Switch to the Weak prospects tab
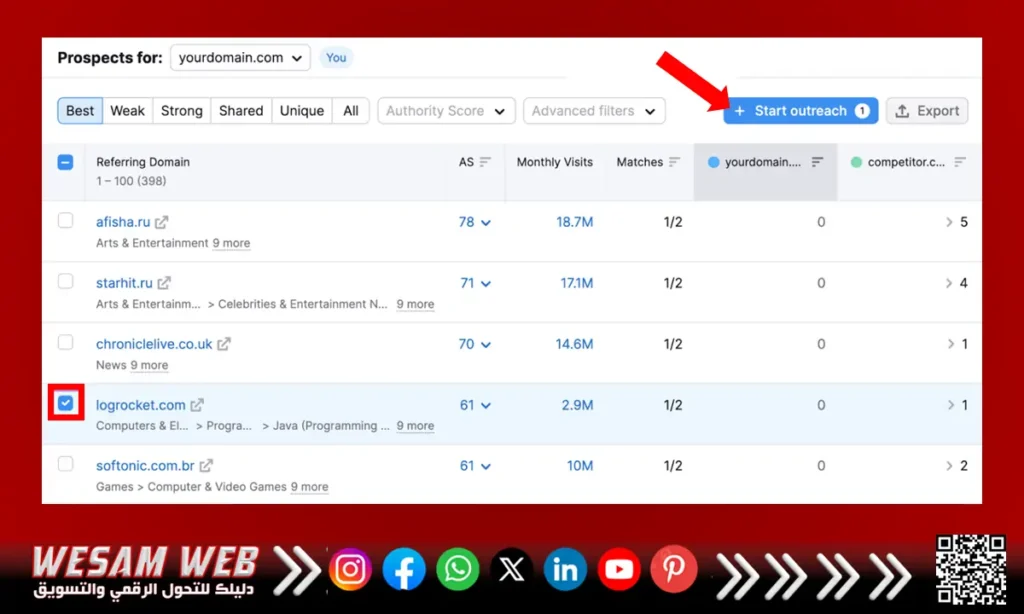1024x614 pixels. pyautogui.click(x=127, y=111)
